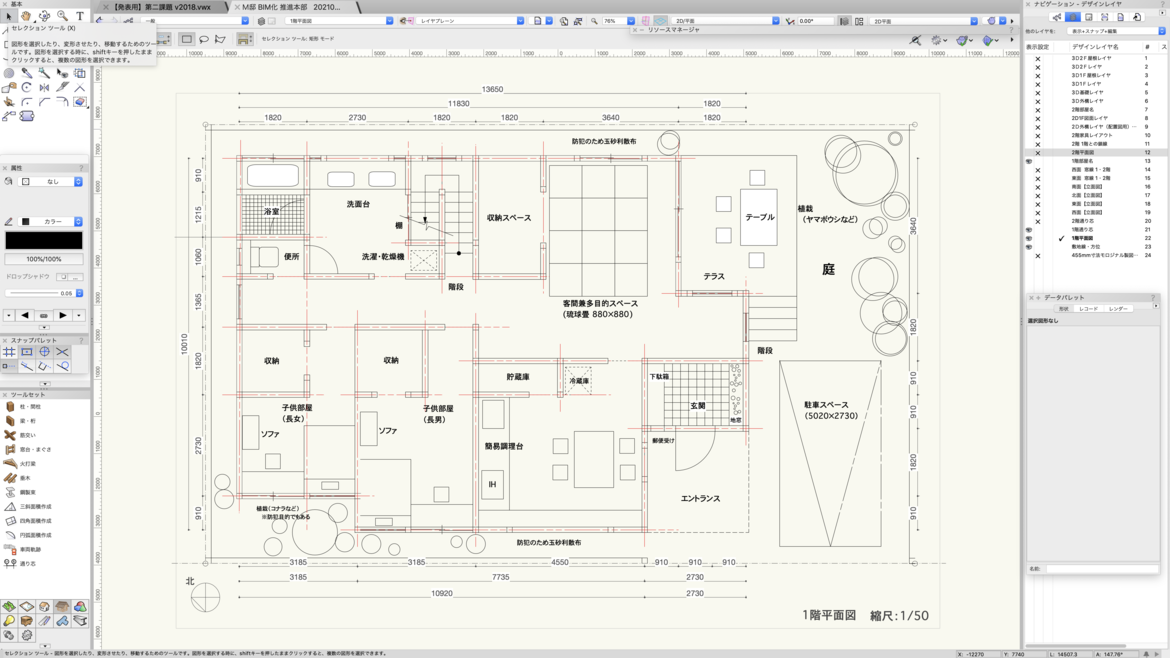Viewport: 1170px width, 658px height.
Task: Enable snap to grid in the snap palette
Action: coord(8,352)
